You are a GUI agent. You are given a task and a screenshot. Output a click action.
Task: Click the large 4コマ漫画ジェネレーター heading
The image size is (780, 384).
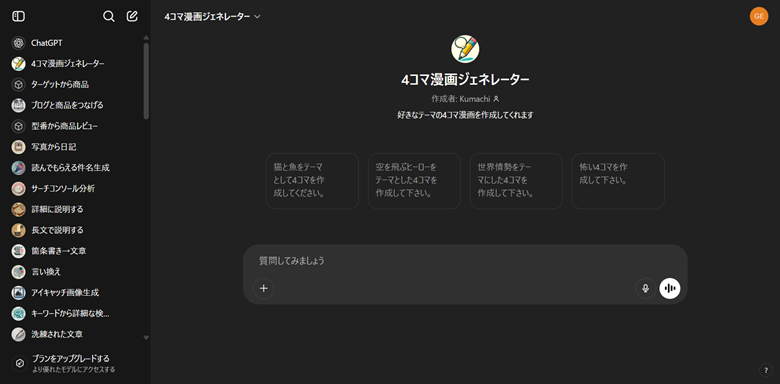[465, 80]
